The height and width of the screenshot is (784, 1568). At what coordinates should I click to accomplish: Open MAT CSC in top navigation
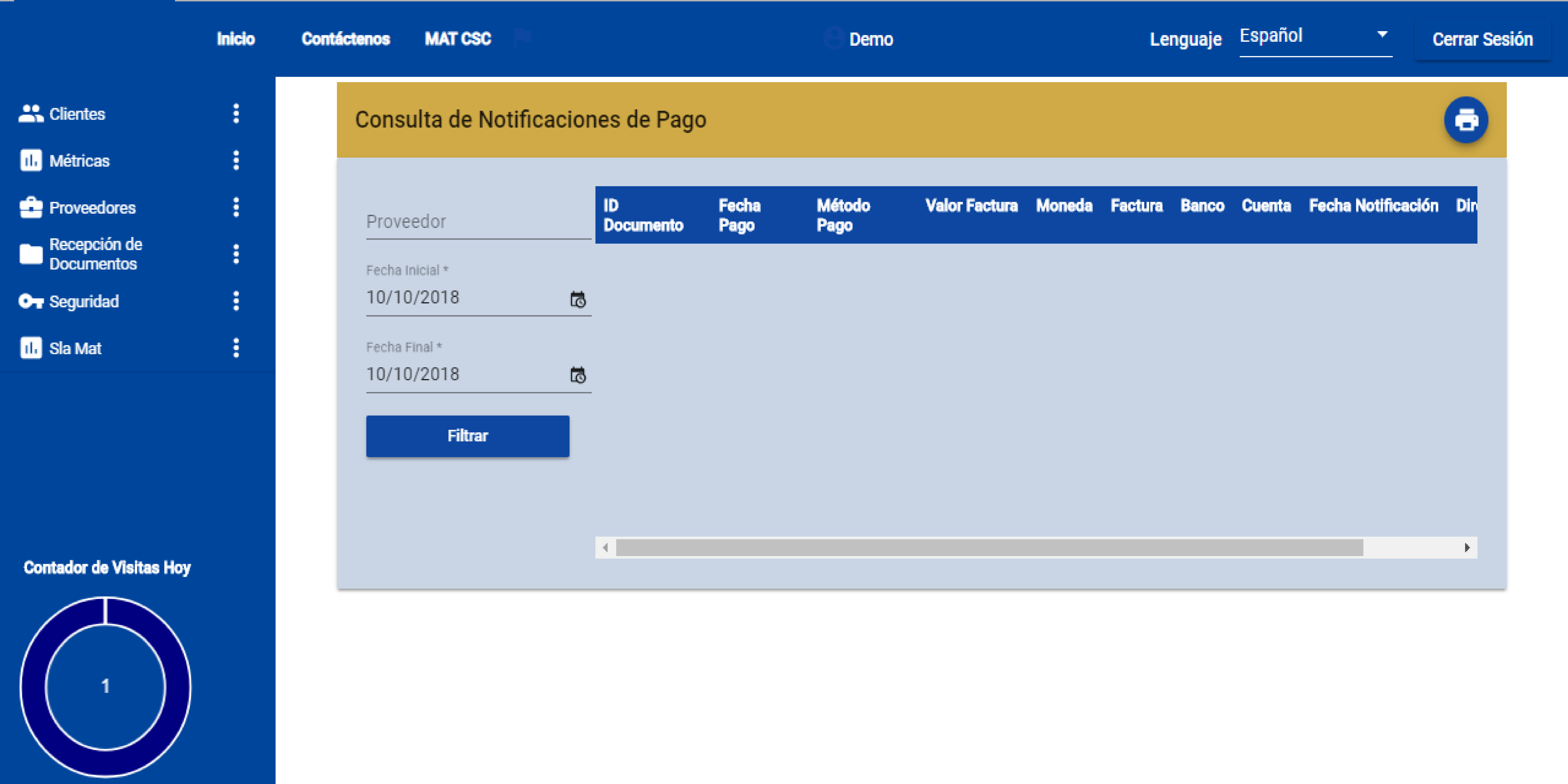click(x=458, y=39)
